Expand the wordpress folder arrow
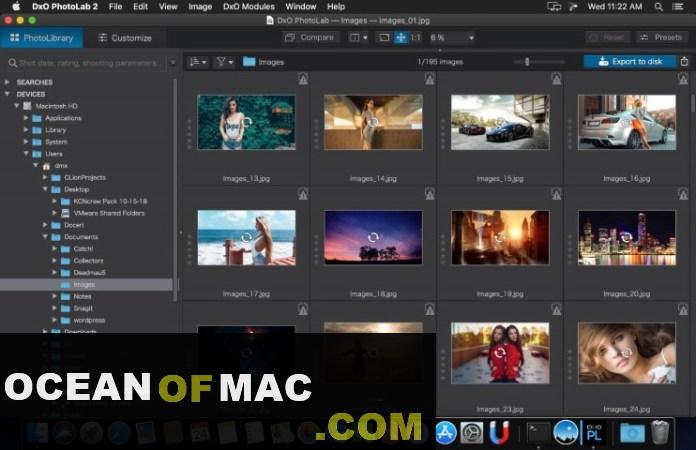Image resolution: width=696 pixels, height=450 pixels. (54, 320)
